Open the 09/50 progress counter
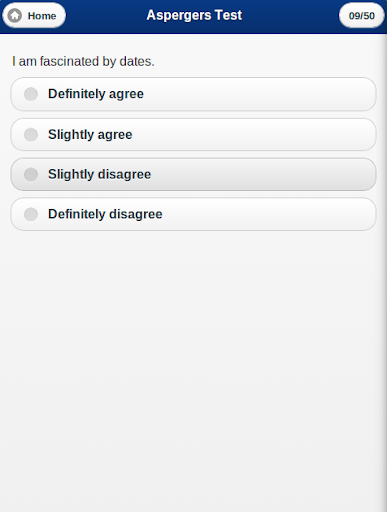Image resolution: width=387 pixels, height=512 pixels. [362, 15]
